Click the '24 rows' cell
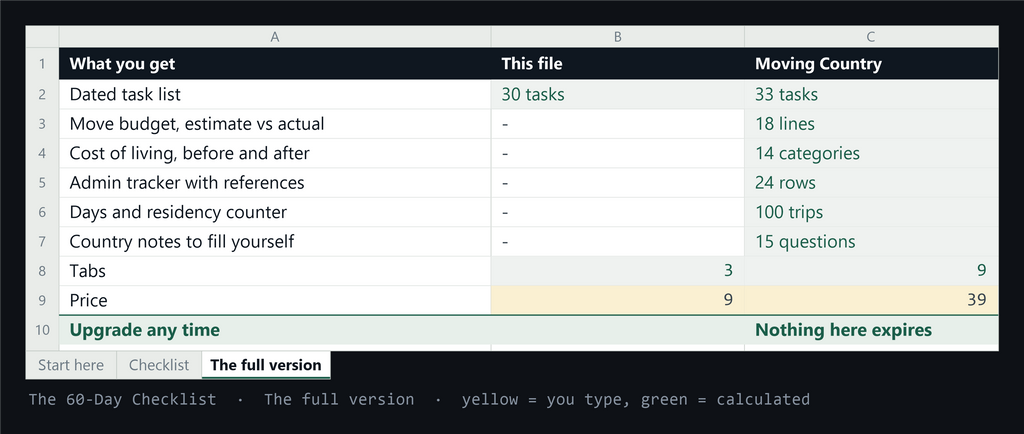 (871, 183)
